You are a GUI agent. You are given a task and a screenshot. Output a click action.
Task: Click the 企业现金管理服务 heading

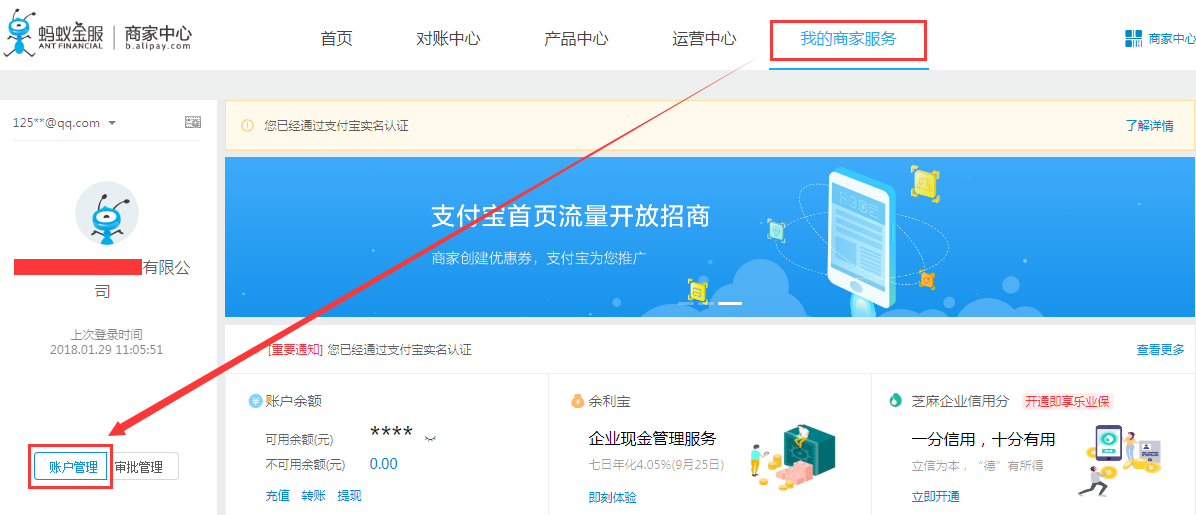[x=653, y=439]
